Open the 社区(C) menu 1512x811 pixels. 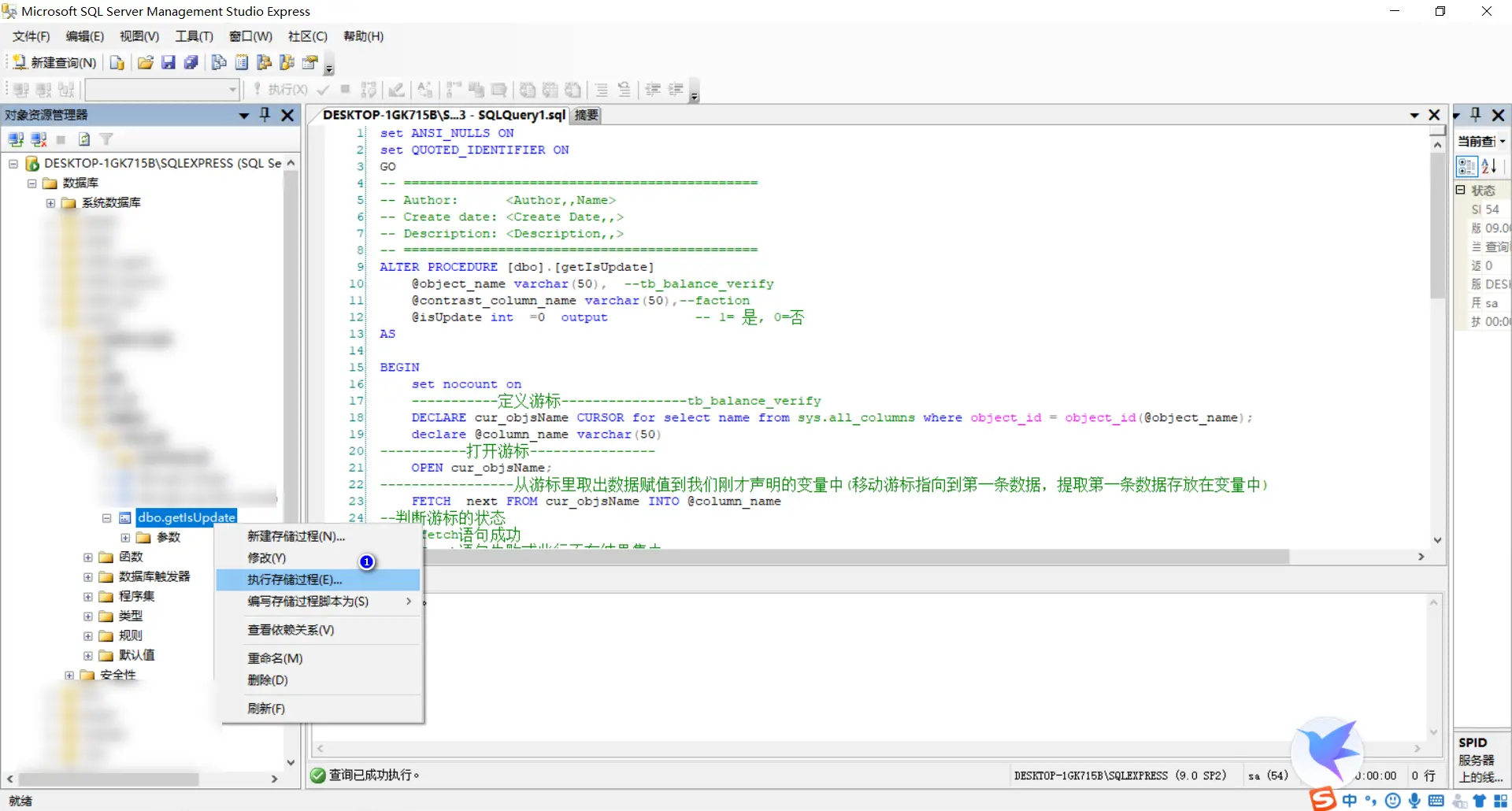(x=308, y=36)
